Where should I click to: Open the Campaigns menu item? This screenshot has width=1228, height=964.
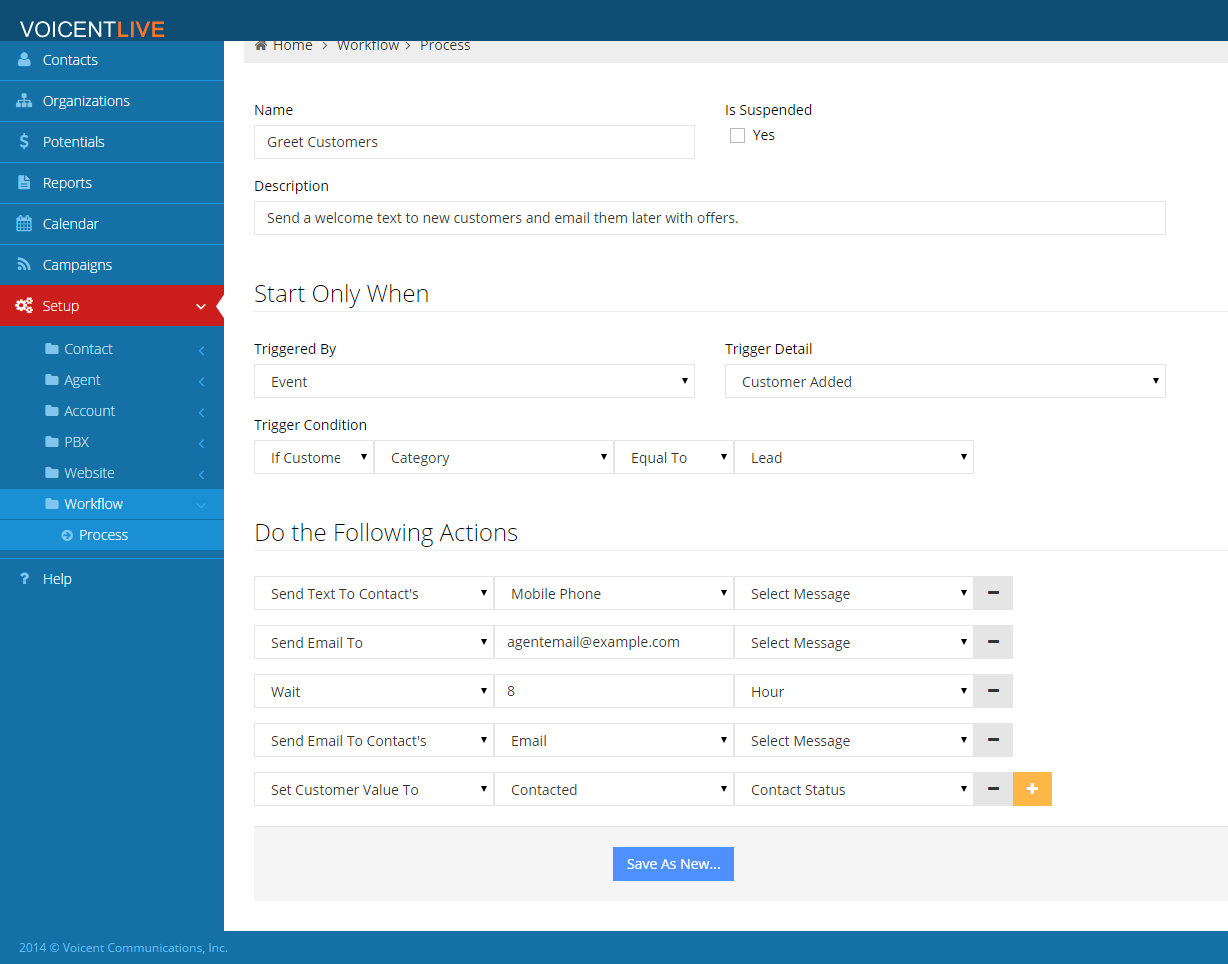[x=112, y=265]
